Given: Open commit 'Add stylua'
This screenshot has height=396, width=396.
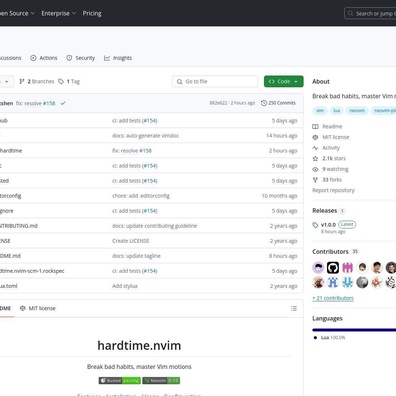Looking at the screenshot, I should coord(125,286).
